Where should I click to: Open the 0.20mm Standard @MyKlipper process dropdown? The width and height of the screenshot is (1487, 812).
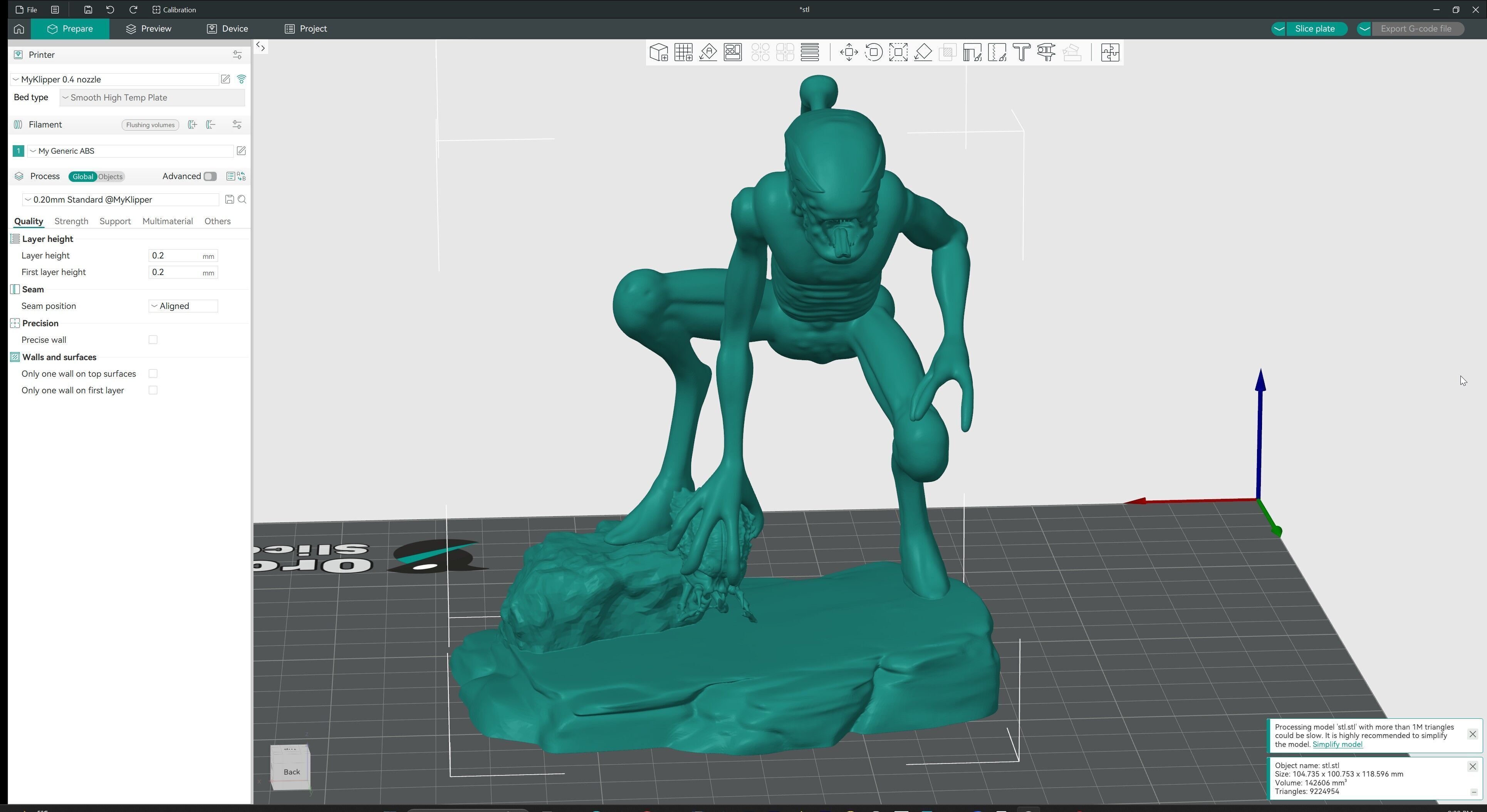point(121,200)
